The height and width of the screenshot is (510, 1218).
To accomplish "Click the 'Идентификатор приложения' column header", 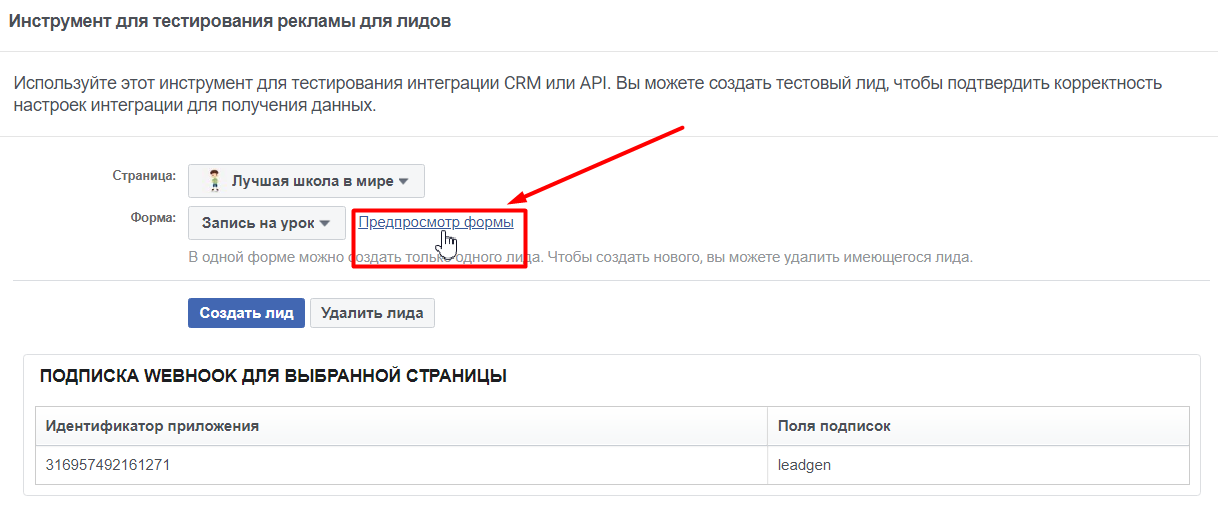I will [x=401, y=426].
